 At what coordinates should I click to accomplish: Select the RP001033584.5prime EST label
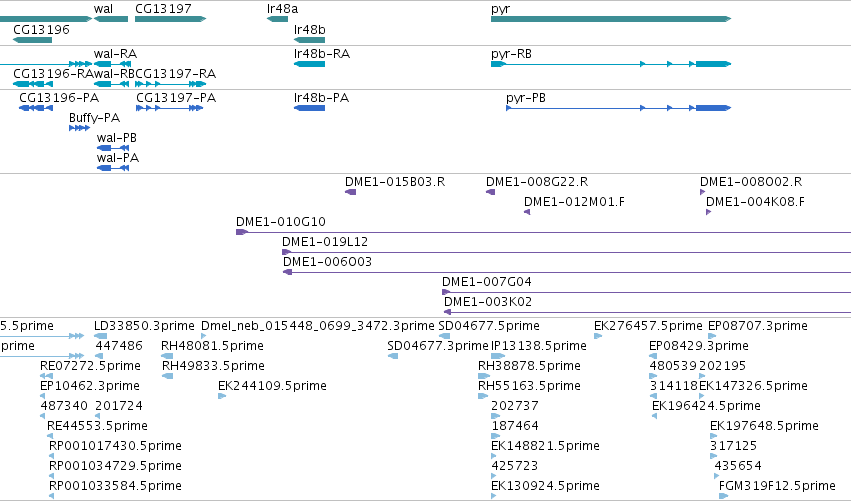click(x=115, y=486)
